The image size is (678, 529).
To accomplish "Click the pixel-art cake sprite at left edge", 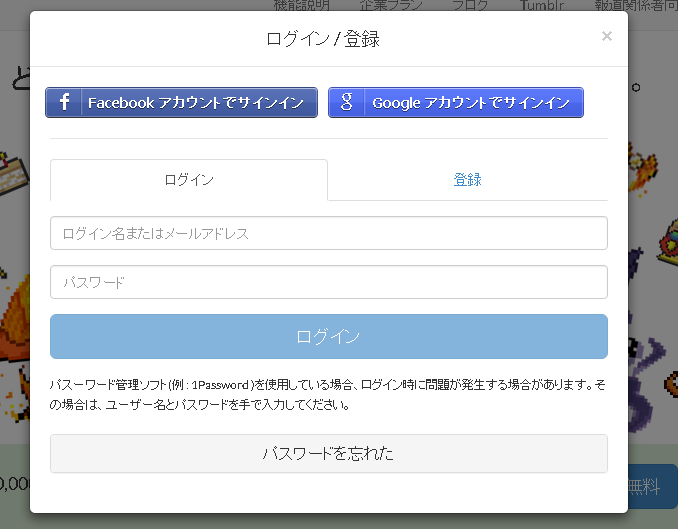I will tap(13, 173).
